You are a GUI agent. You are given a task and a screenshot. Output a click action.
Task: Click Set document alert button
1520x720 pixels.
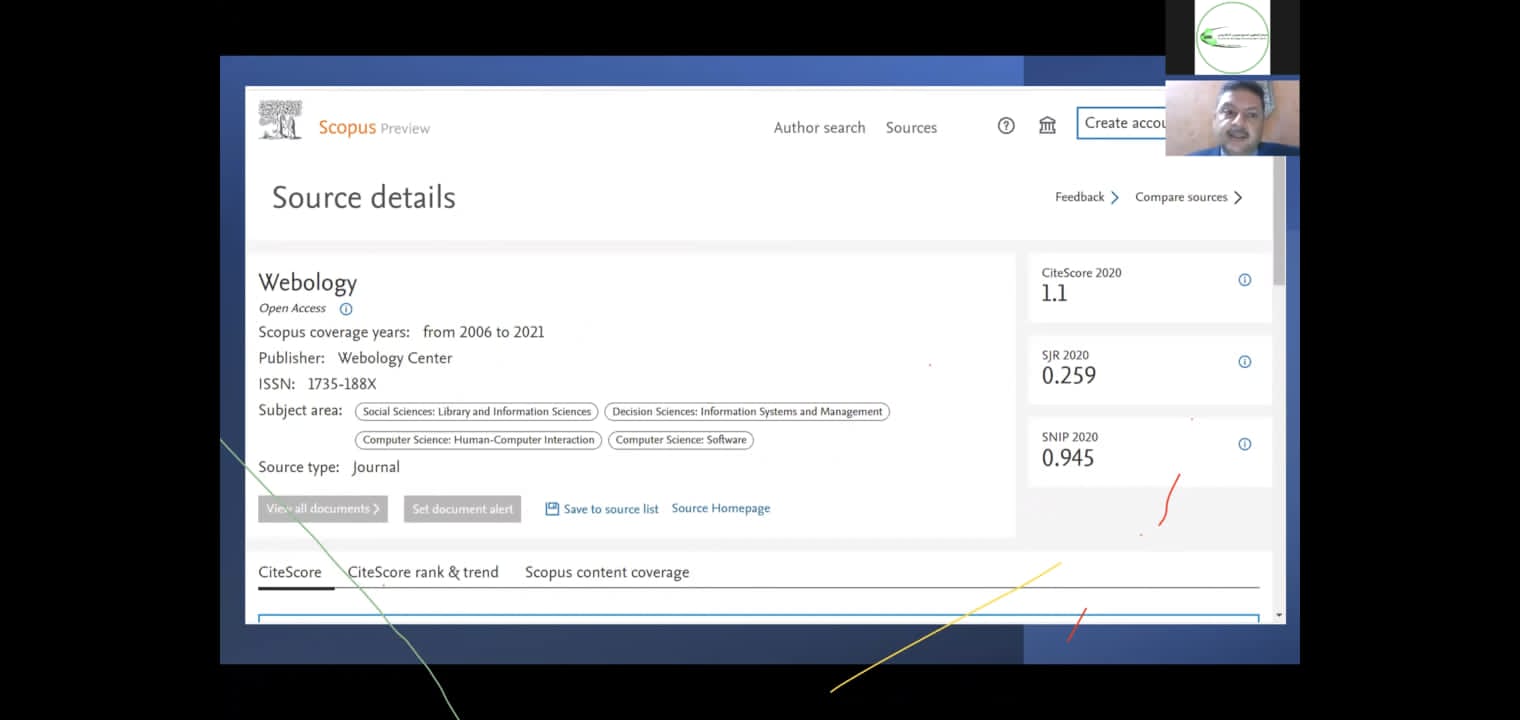[463, 509]
